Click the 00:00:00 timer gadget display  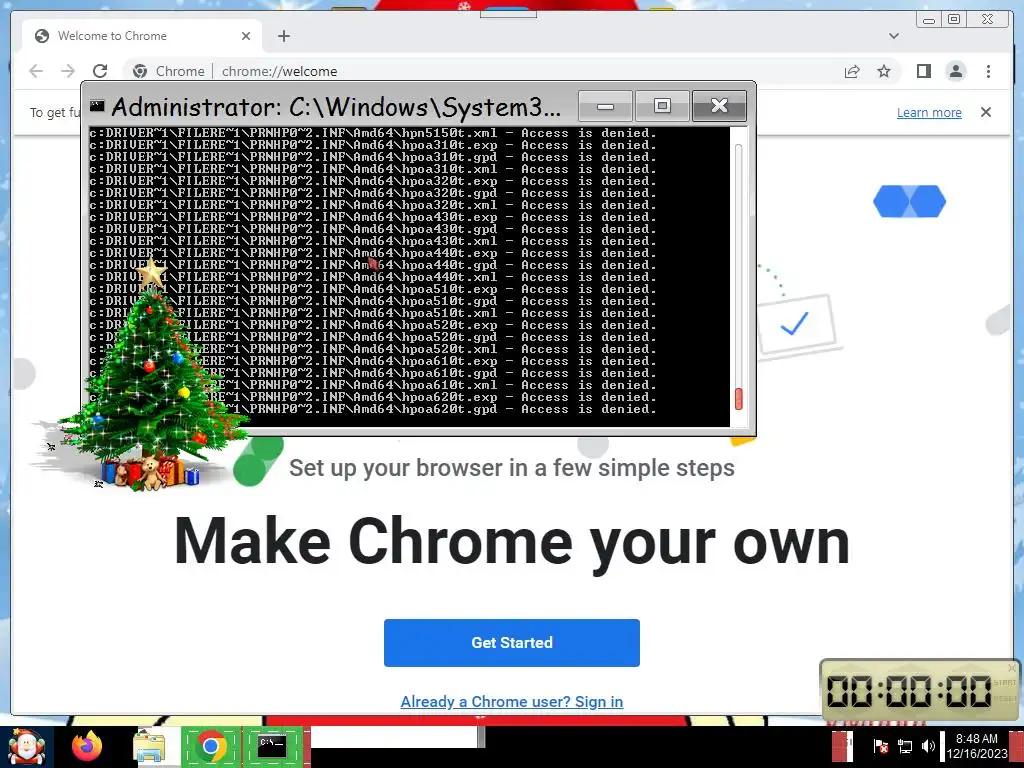click(909, 691)
